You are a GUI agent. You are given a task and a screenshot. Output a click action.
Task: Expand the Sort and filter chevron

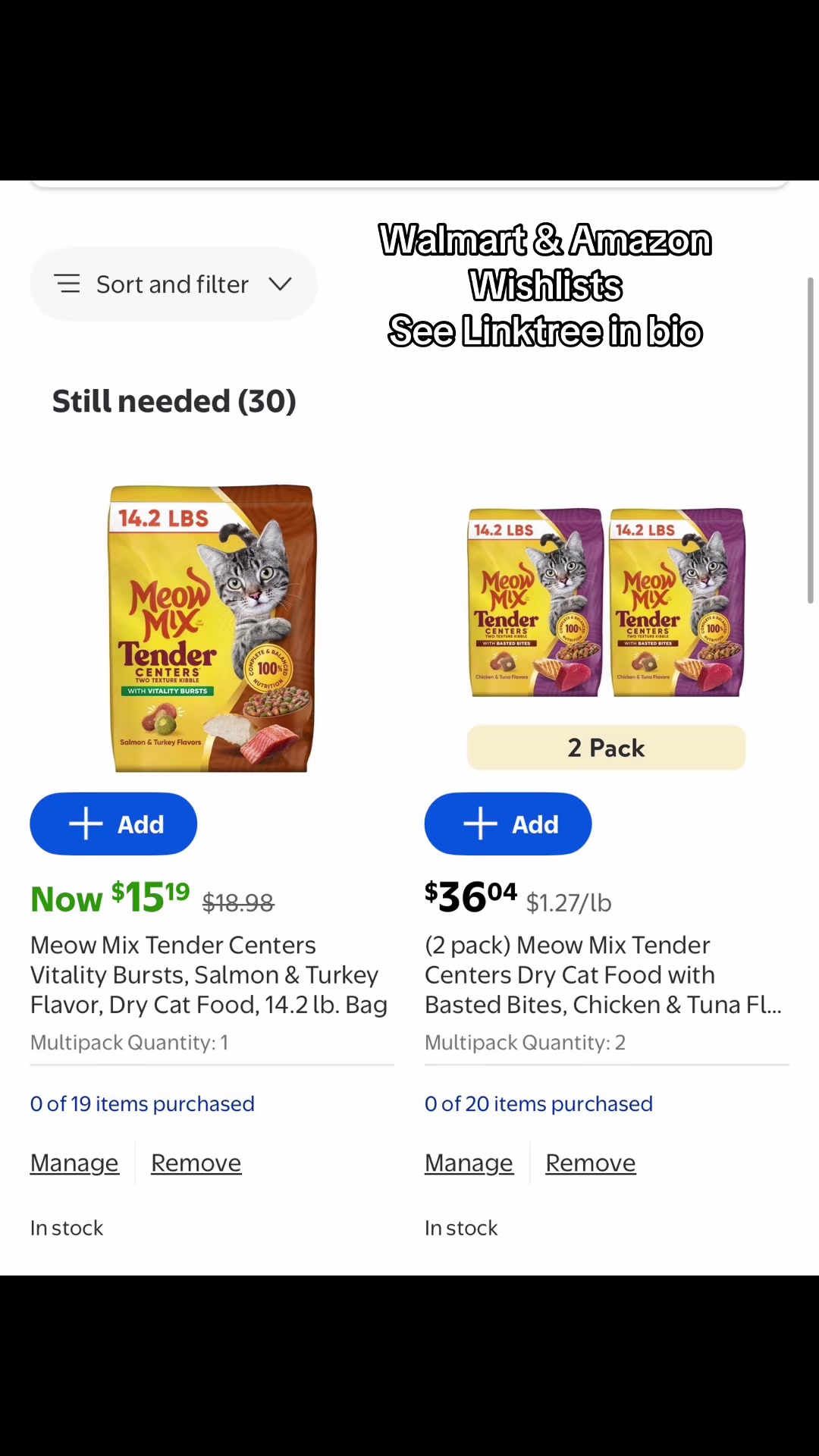pyautogui.click(x=281, y=284)
